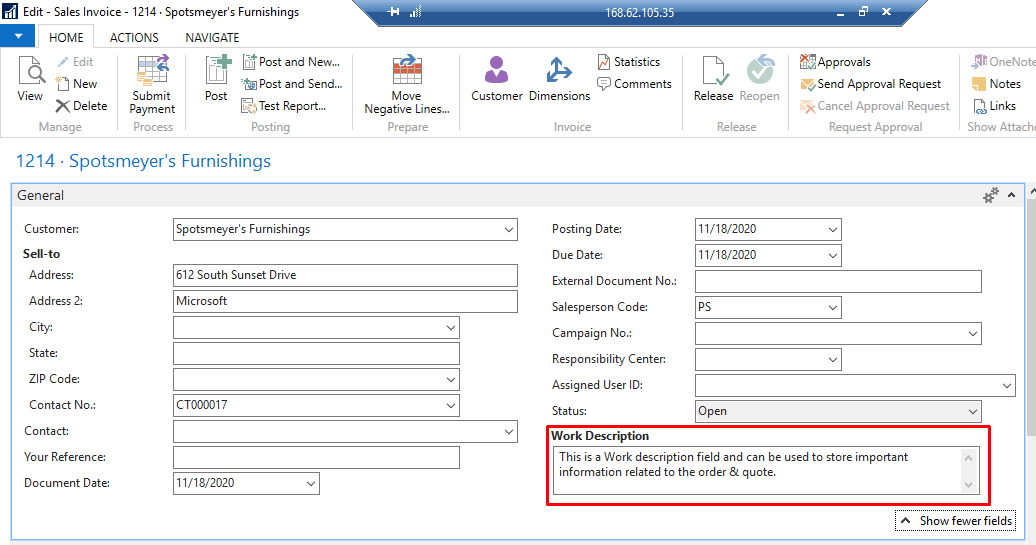Click in the Address field
The image size is (1036, 545).
(x=345, y=275)
